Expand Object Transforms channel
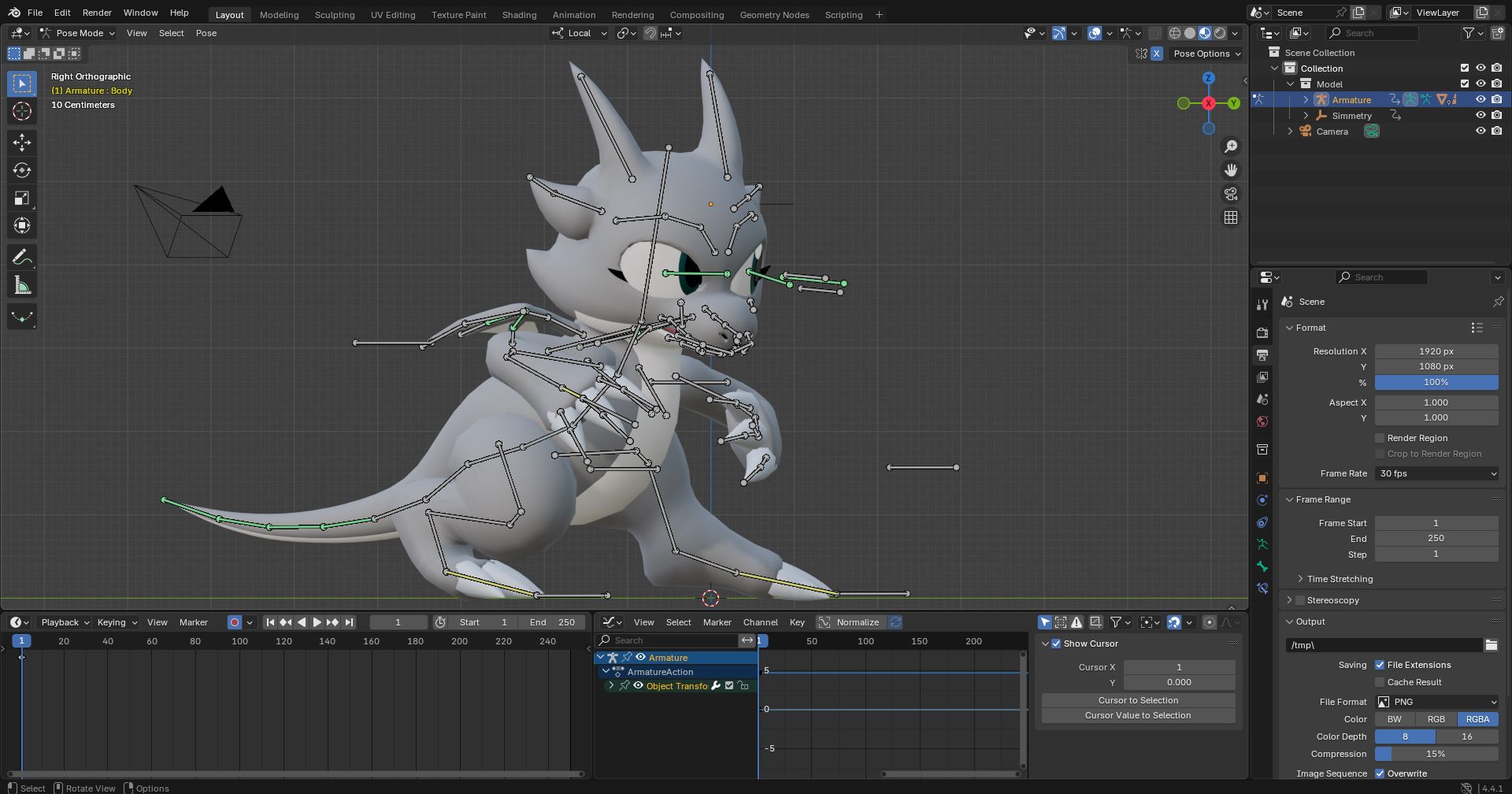 (x=610, y=686)
